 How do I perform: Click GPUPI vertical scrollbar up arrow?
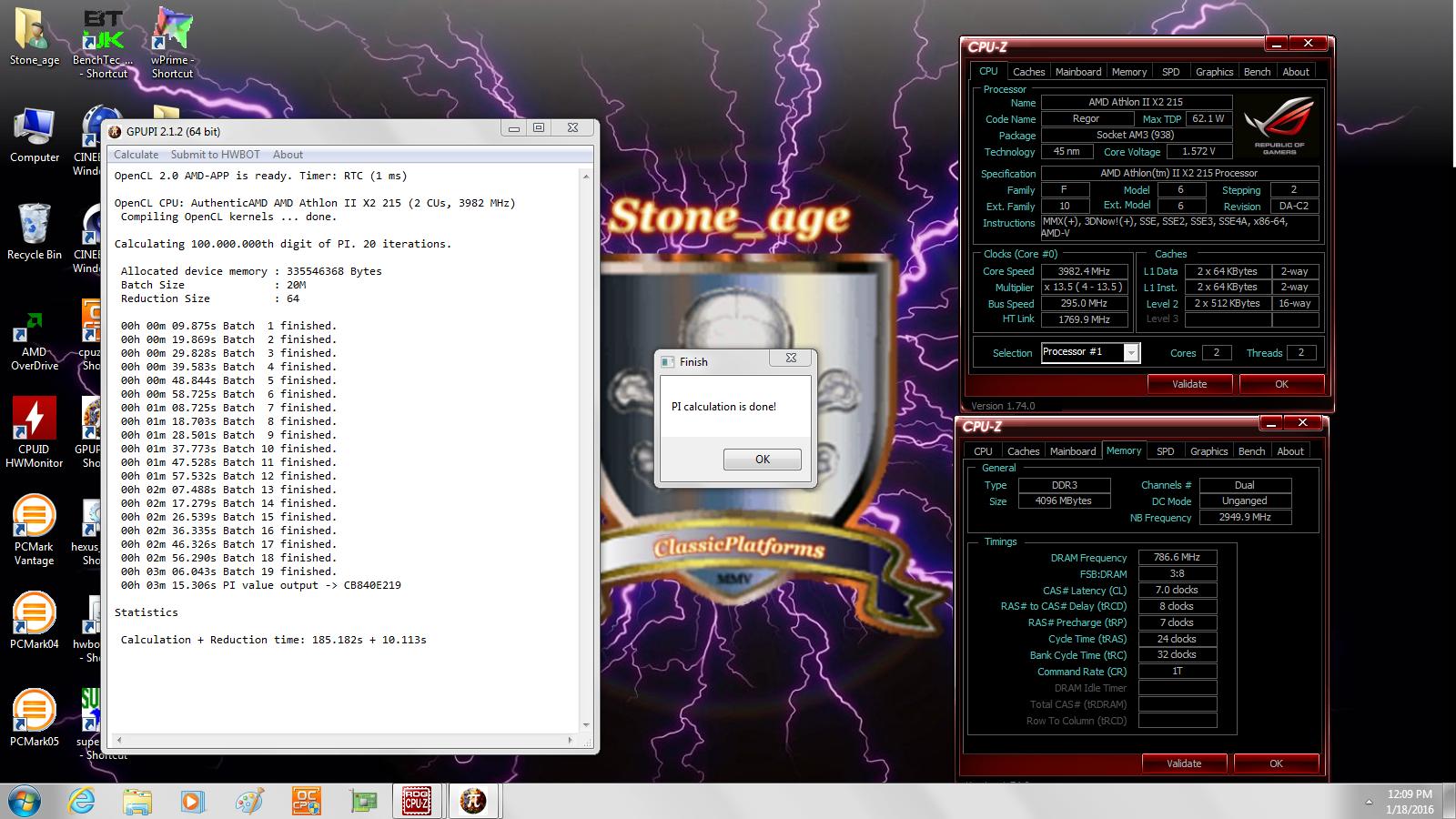(586, 176)
